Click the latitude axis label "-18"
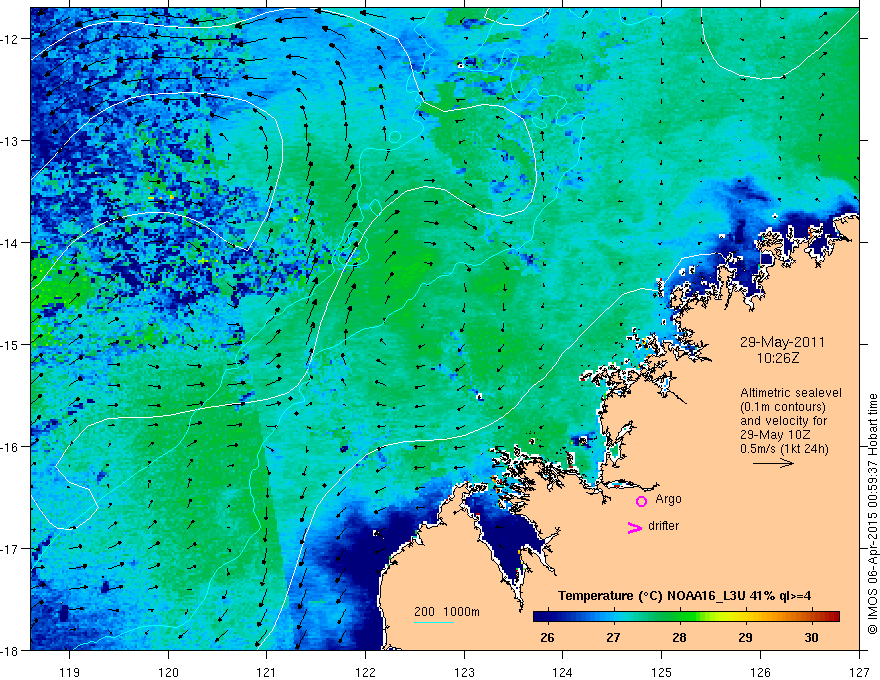Image resolution: width=880 pixels, height=680 pixels. click(x=10, y=651)
